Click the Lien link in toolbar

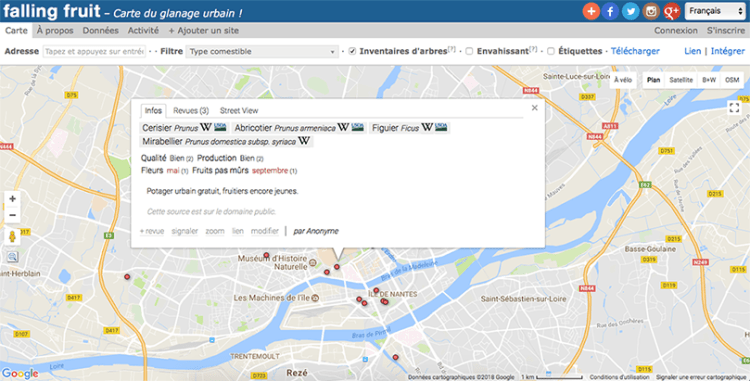(692, 51)
